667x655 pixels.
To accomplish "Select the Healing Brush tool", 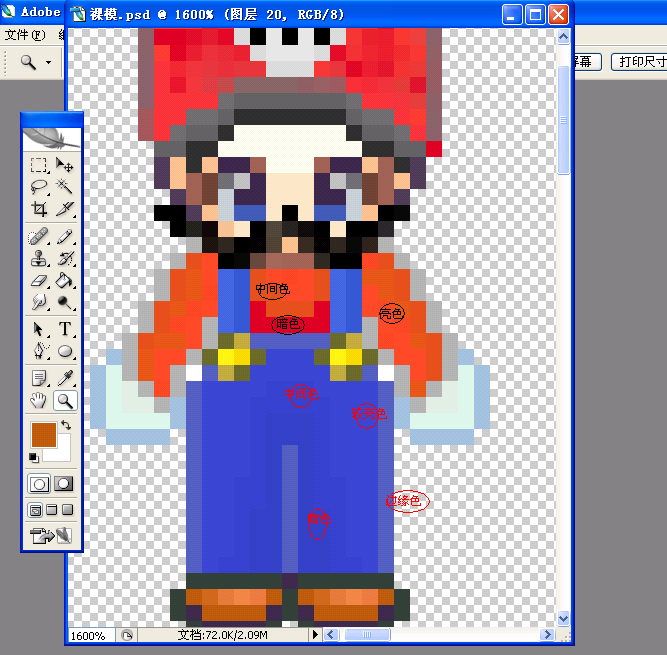I will [x=39, y=236].
